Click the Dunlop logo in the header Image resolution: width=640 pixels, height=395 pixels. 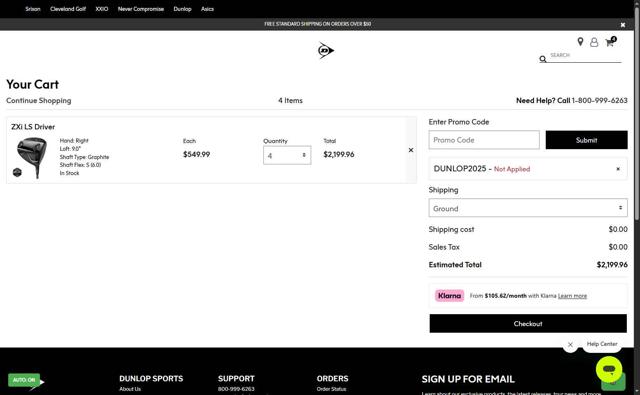[x=325, y=50]
